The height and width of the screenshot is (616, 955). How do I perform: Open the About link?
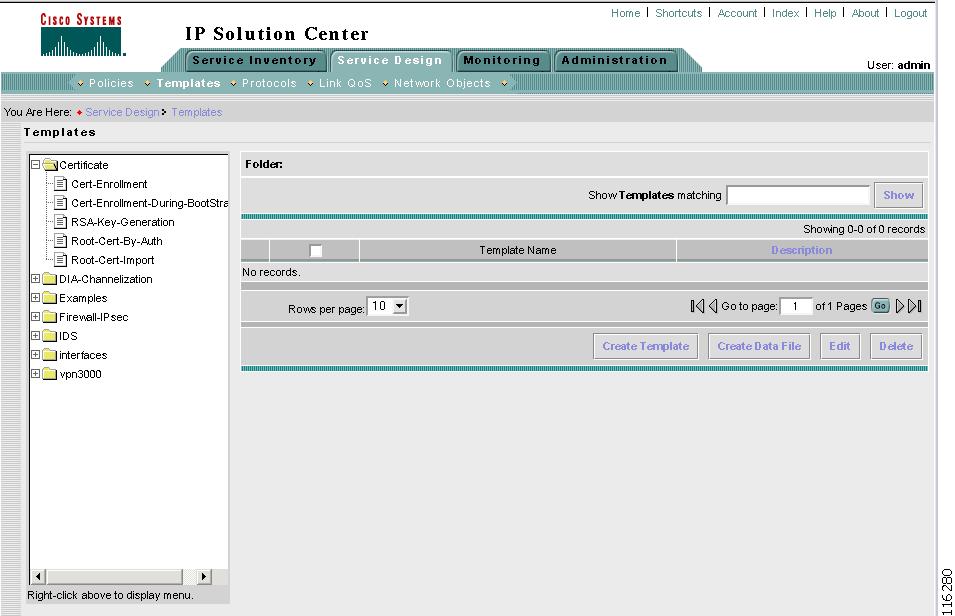coord(865,13)
